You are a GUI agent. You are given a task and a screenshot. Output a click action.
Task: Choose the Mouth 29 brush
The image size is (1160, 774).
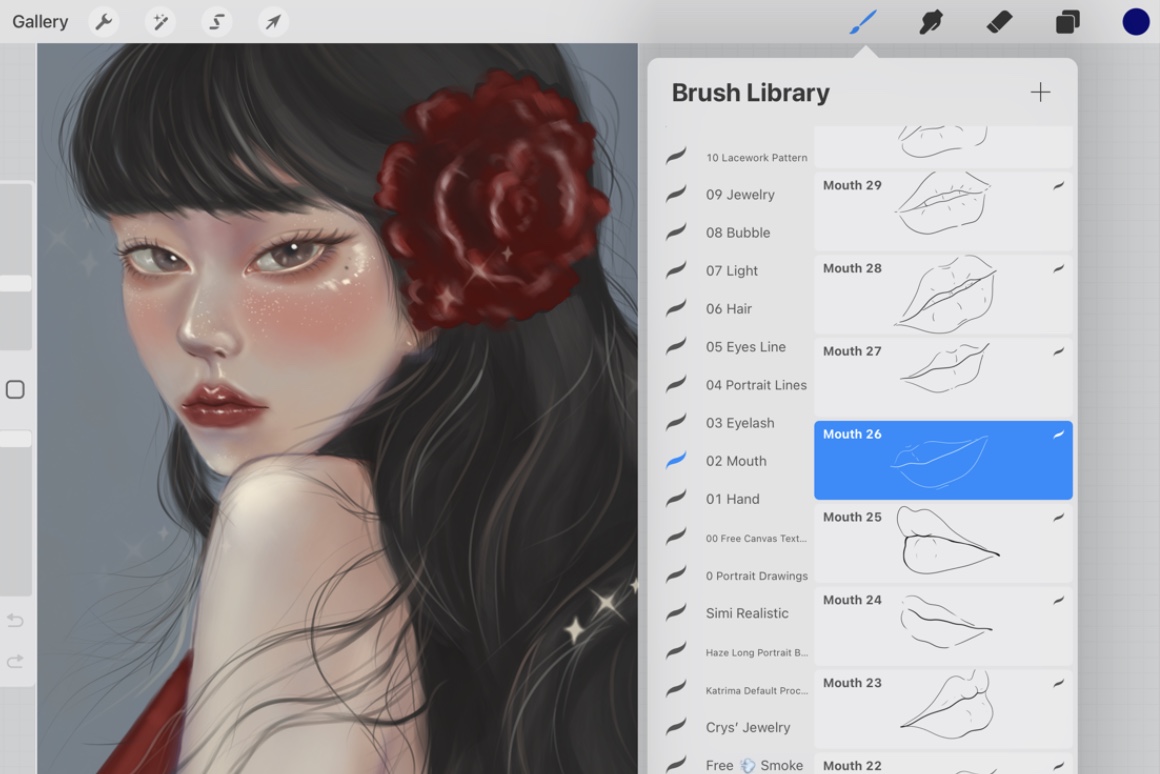[x=941, y=209]
